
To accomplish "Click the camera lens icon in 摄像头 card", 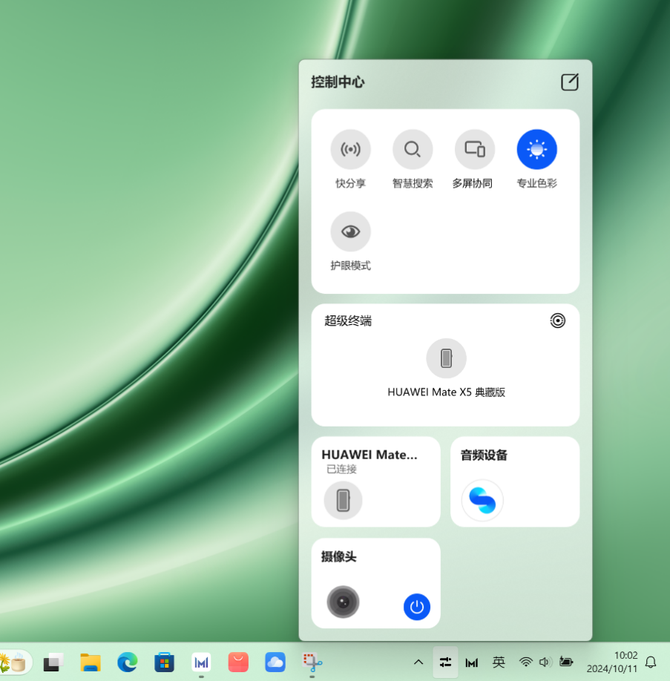I will [343, 602].
